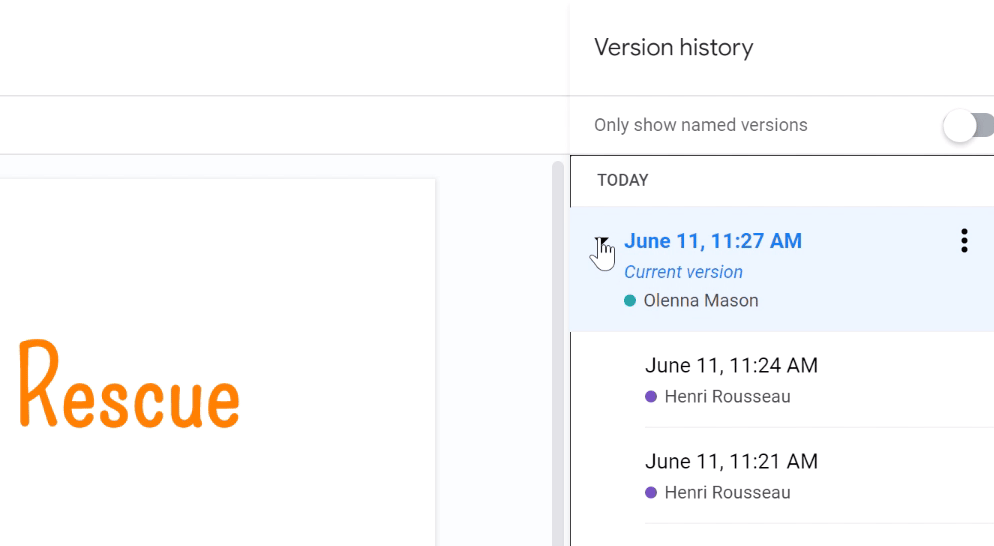Select the June 11, 11:21 AM version

point(731,462)
